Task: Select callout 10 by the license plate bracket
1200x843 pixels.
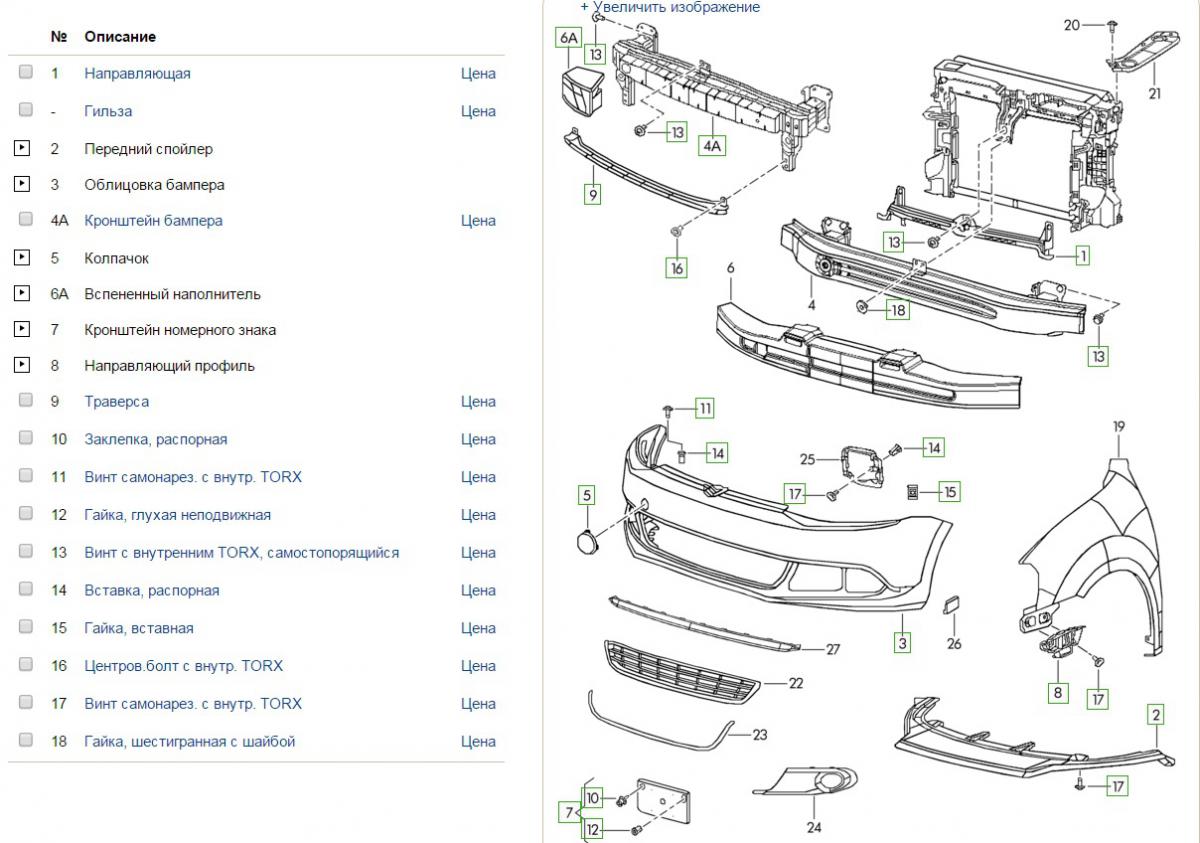Action: [x=593, y=798]
